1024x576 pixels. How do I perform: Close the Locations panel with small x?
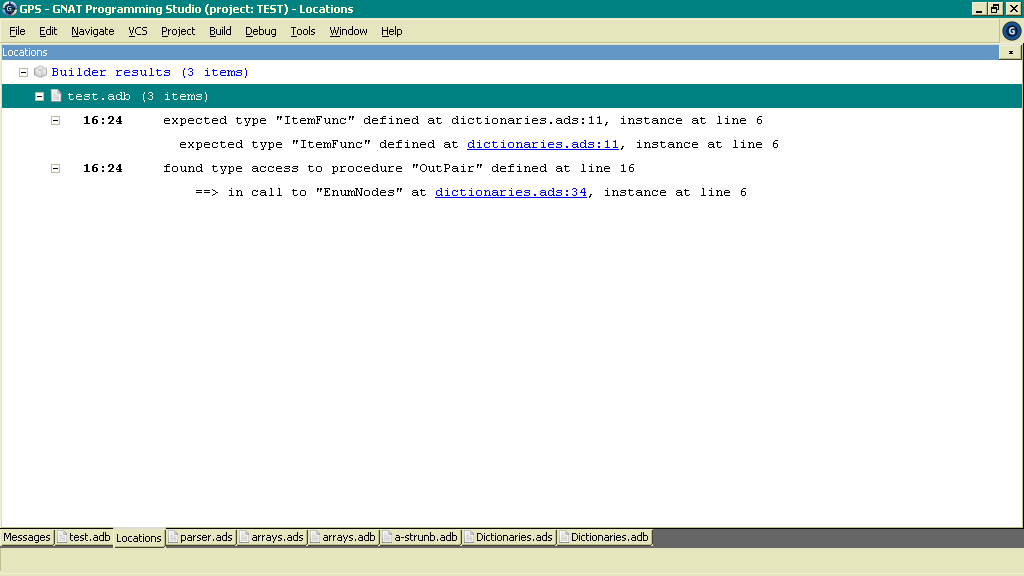[x=1011, y=52]
